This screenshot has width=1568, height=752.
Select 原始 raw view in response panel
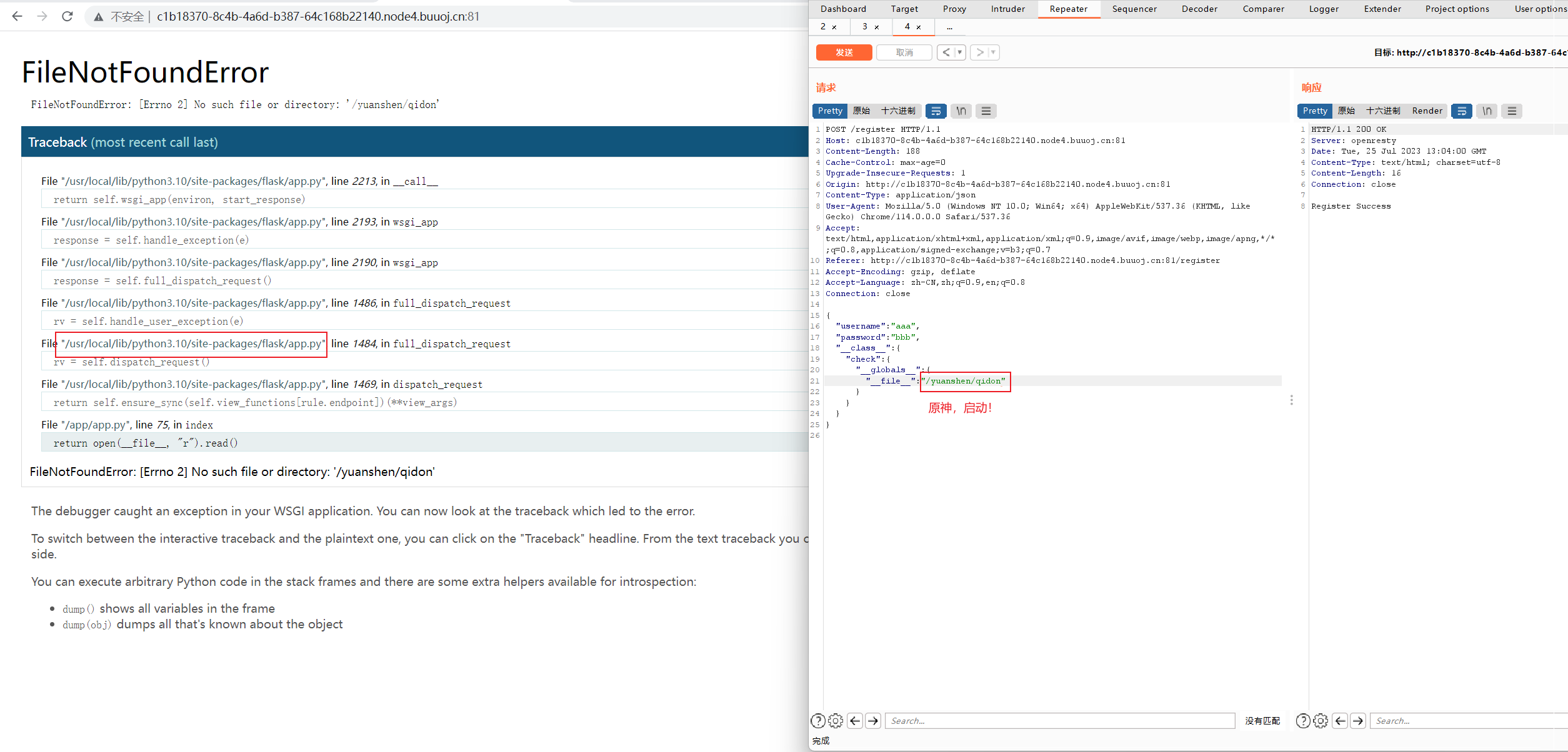(x=1346, y=111)
